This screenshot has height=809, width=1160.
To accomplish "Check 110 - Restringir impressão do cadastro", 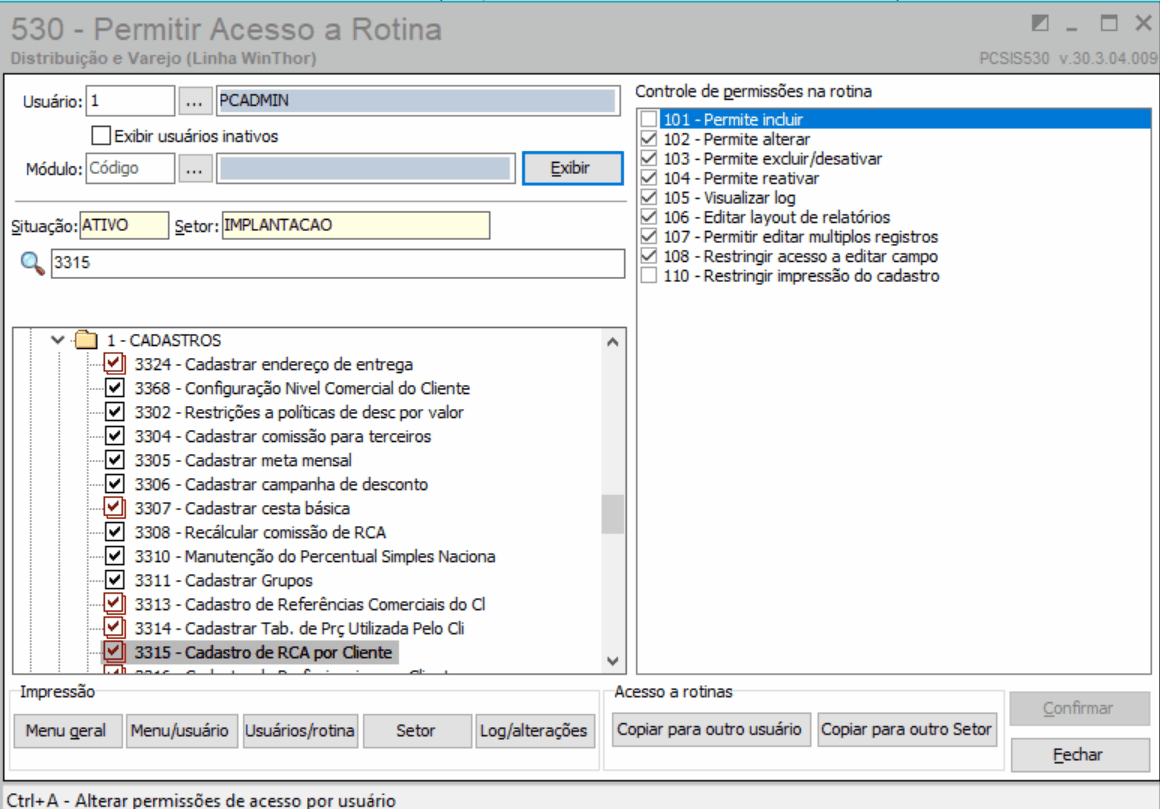I will pyautogui.click(x=649, y=276).
